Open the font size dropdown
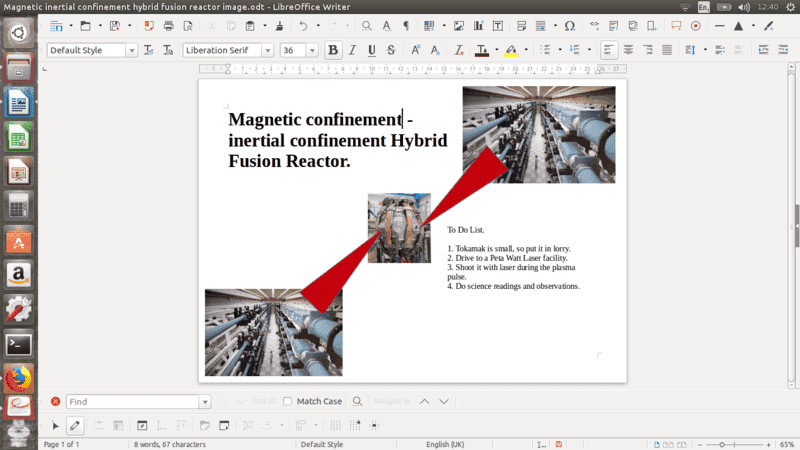 tap(312, 50)
